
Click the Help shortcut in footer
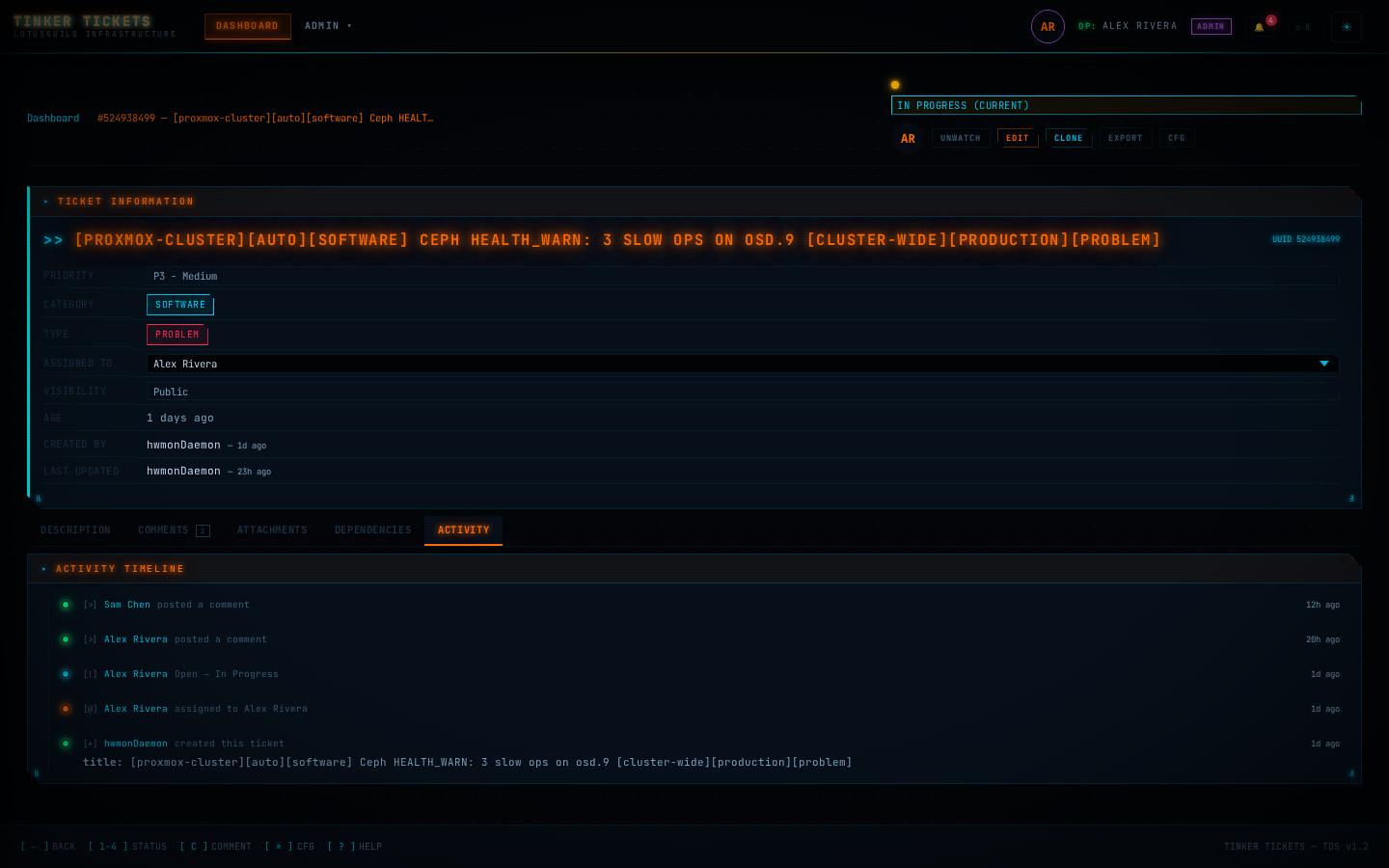[x=354, y=847]
